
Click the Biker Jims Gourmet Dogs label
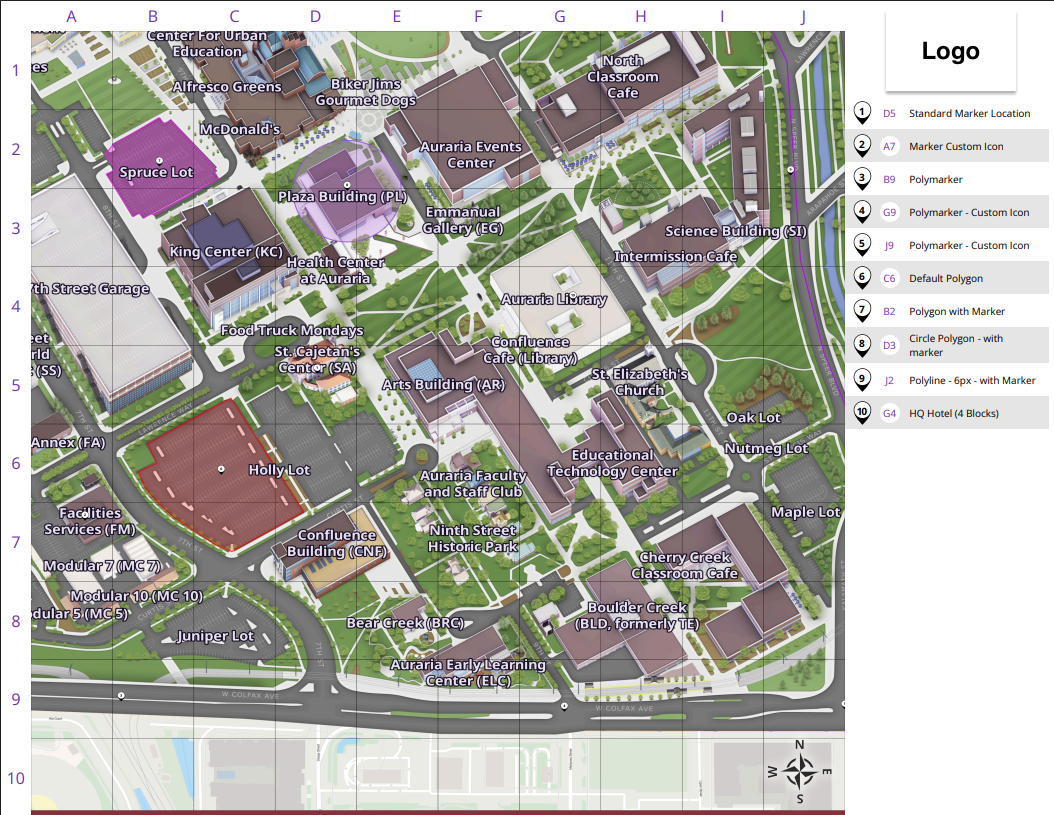[366, 92]
